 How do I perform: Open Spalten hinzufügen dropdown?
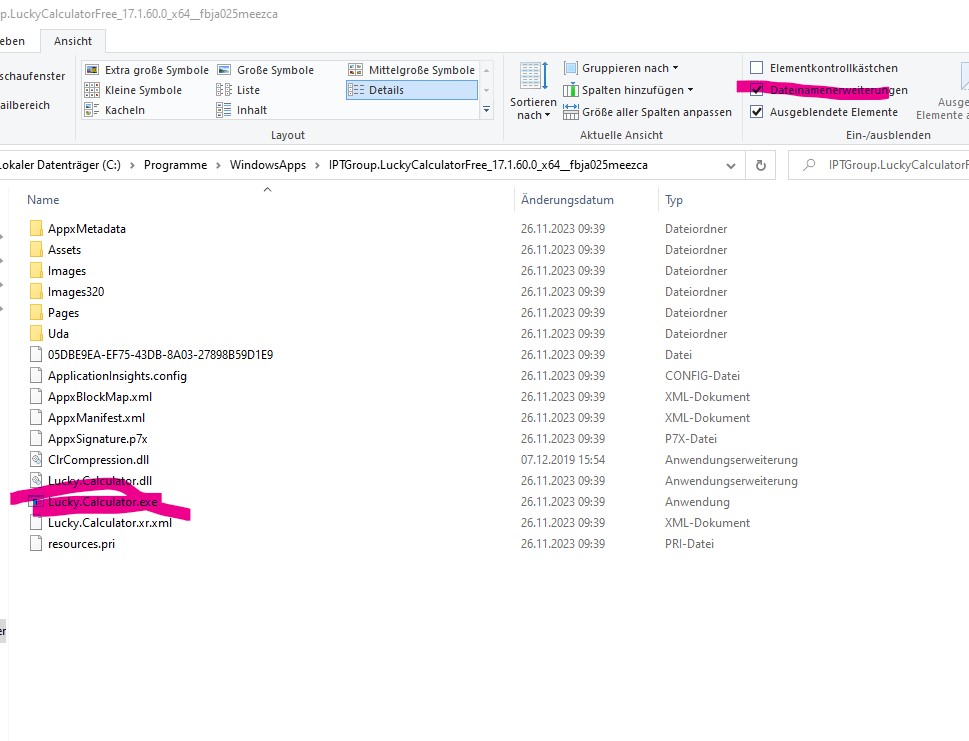coord(628,90)
